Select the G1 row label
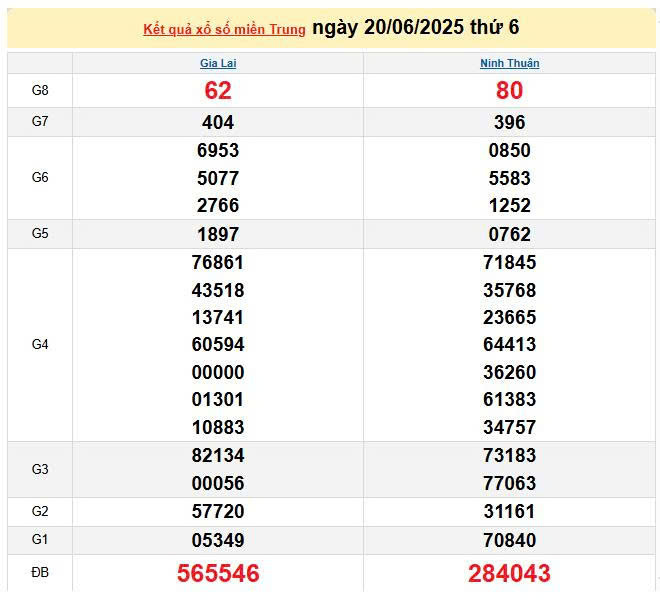This screenshot has height=601, width=660. coord(40,539)
